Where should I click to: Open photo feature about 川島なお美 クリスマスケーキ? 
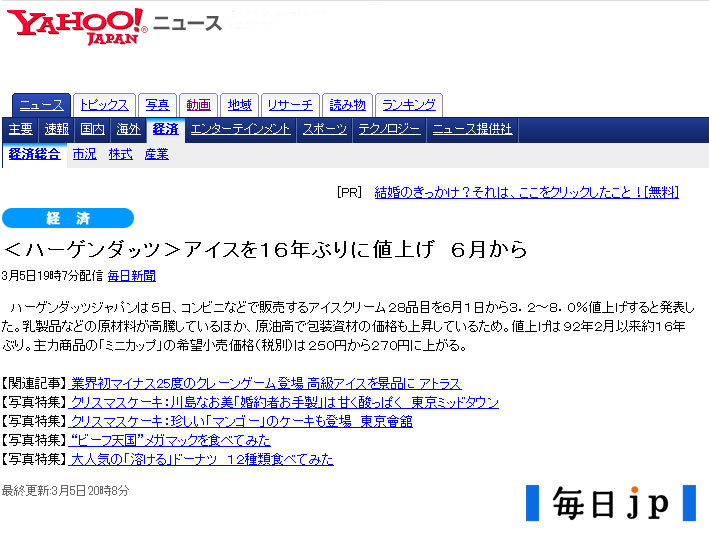click(285, 402)
